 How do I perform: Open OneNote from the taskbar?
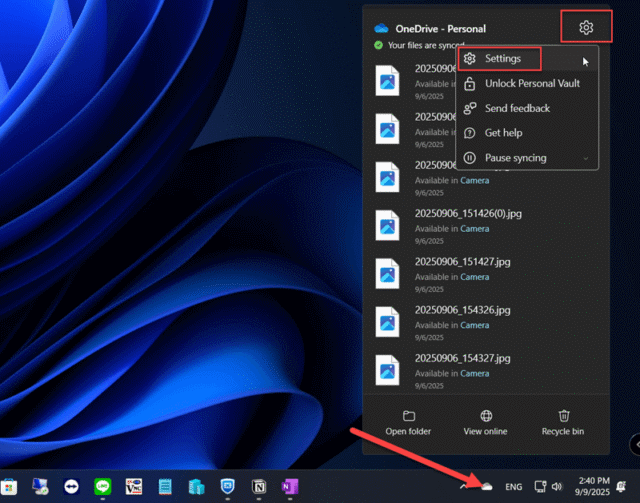(x=290, y=486)
